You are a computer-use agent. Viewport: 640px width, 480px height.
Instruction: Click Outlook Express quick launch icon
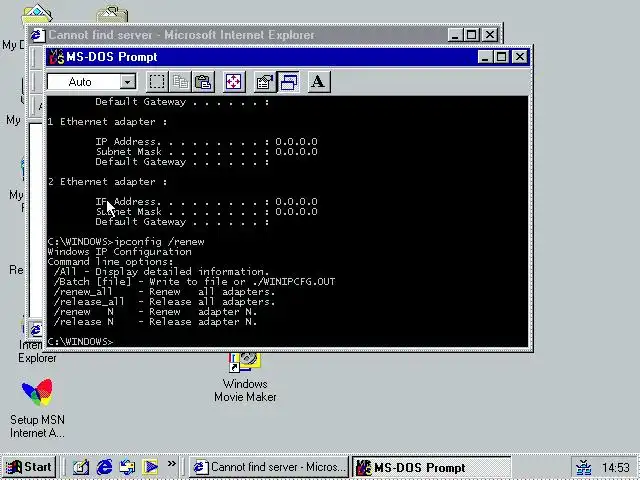click(x=127, y=467)
